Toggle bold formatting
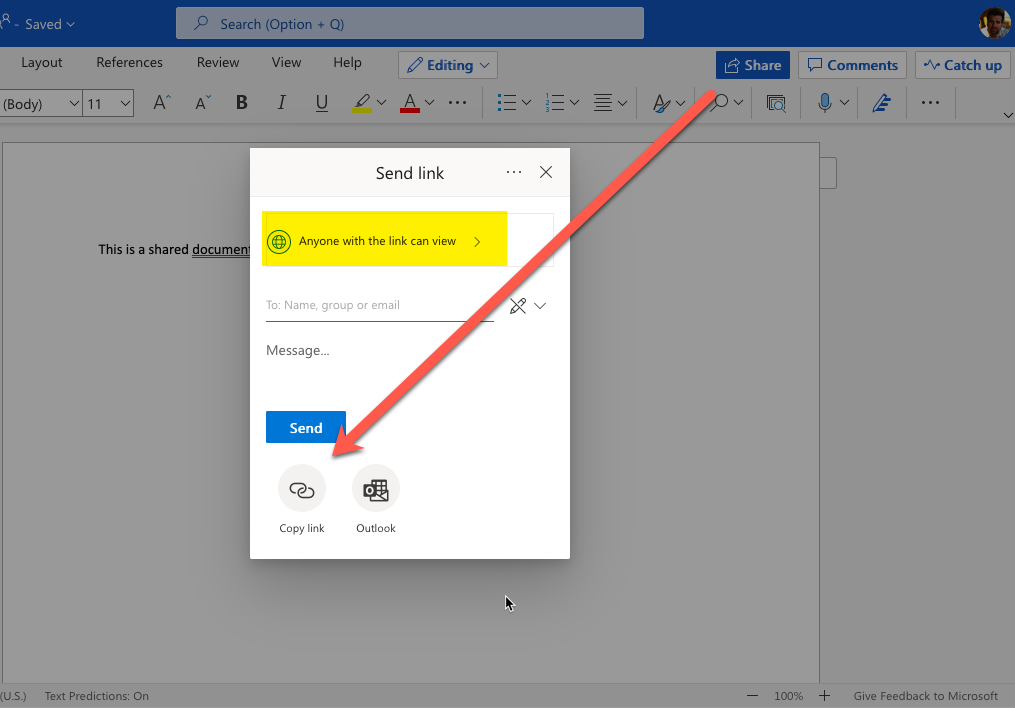 click(x=241, y=102)
